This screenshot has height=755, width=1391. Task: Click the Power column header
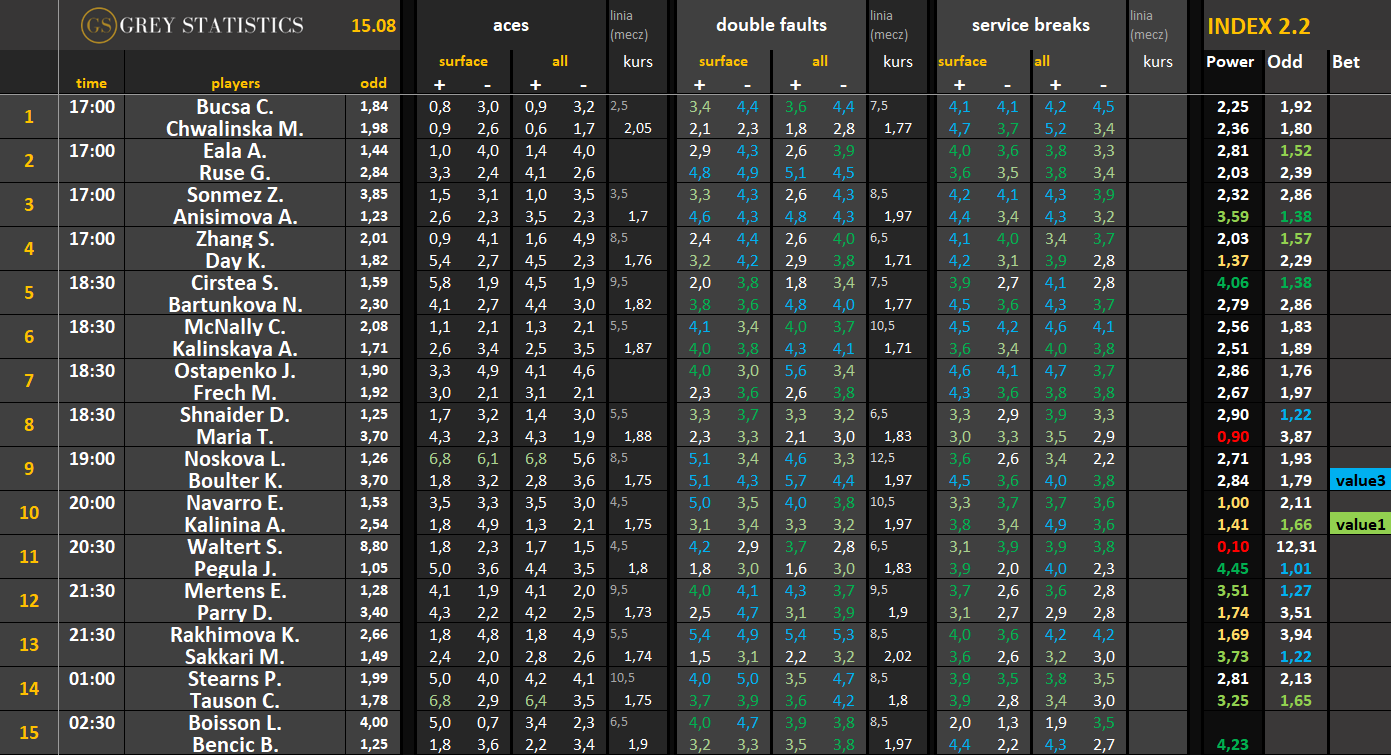click(x=1230, y=62)
